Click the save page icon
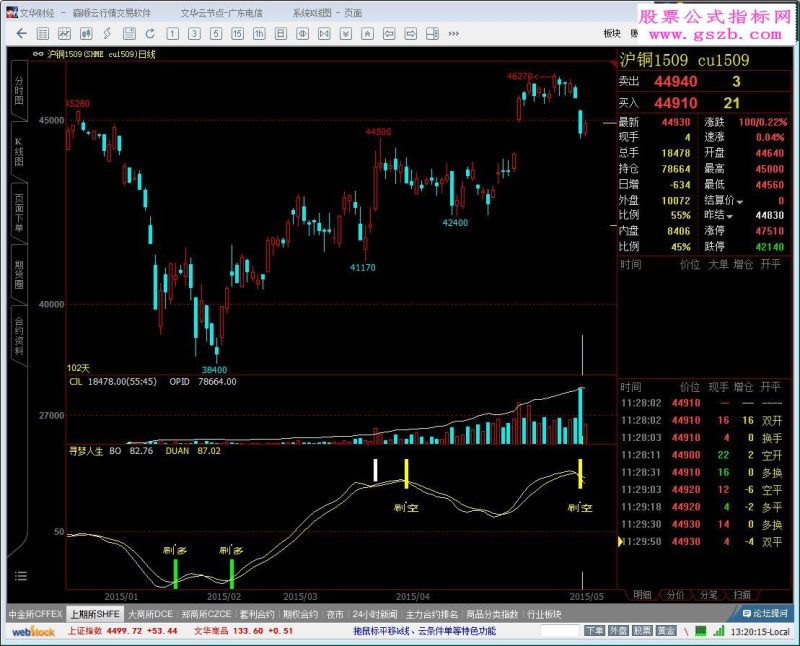This screenshot has height=646, width=800. (129, 34)
